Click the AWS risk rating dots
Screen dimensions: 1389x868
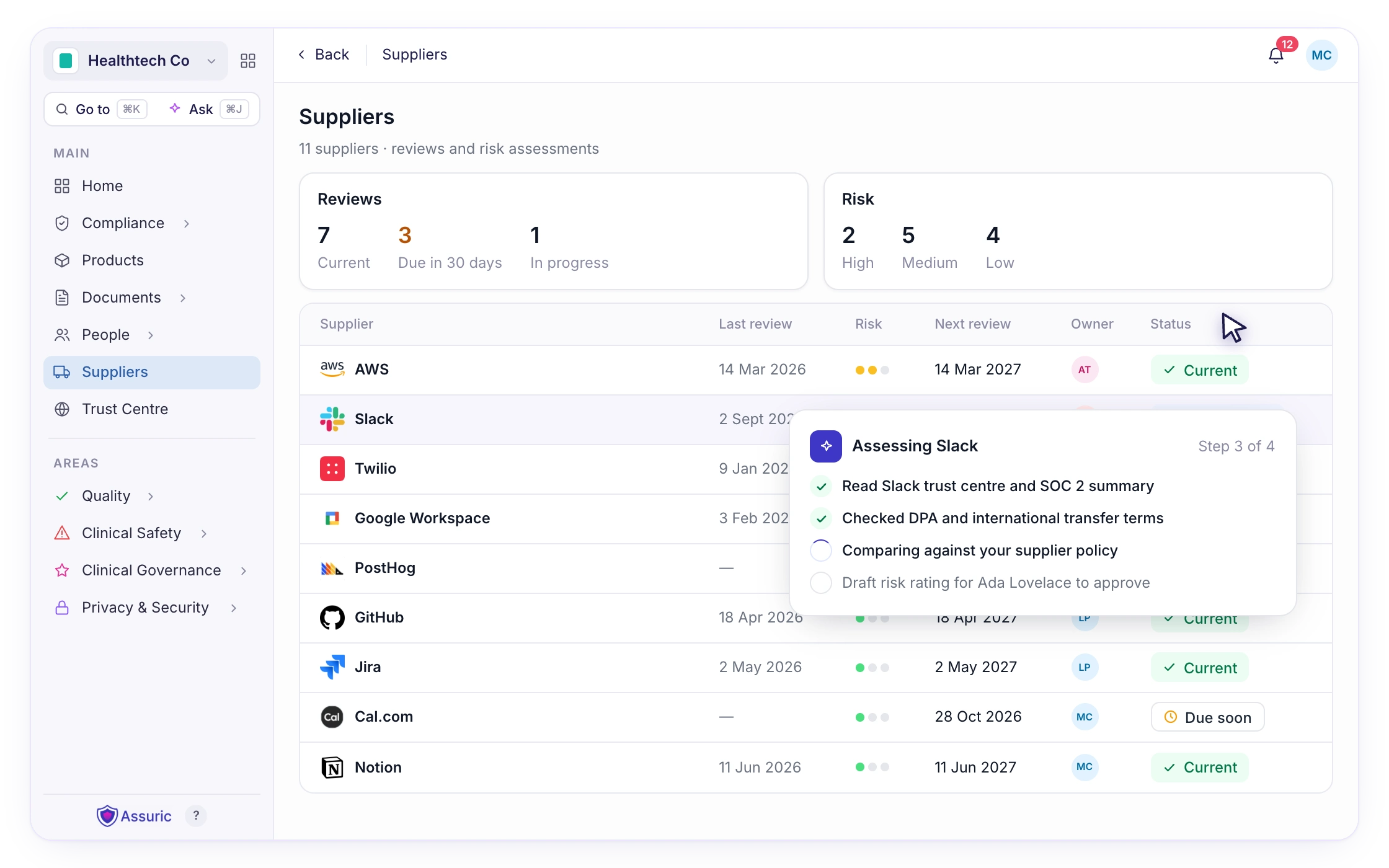click(x=872, y=370)
